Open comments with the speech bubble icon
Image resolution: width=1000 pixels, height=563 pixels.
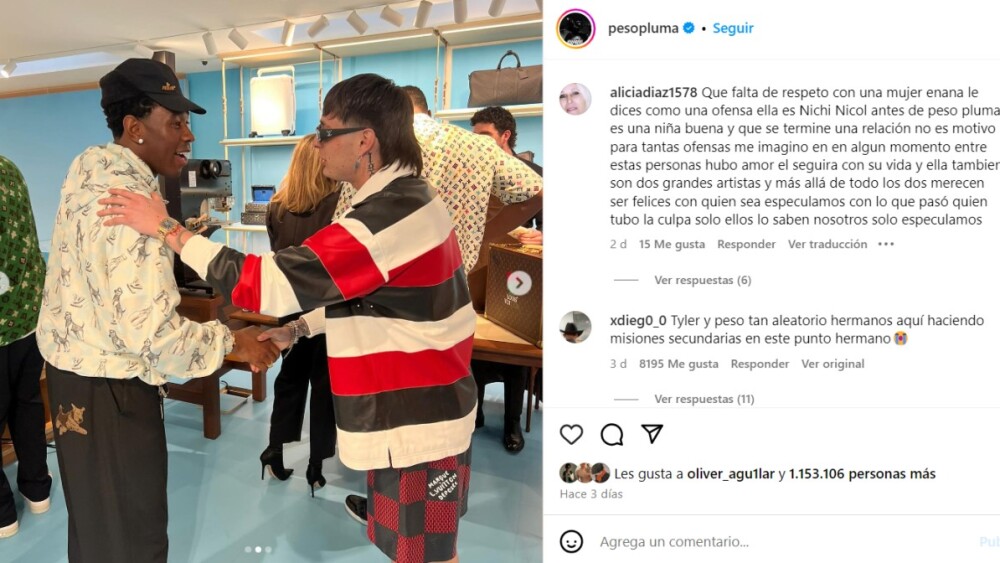pos(612,434)
